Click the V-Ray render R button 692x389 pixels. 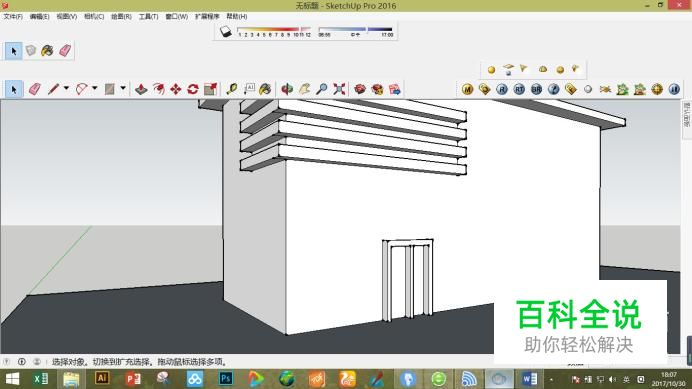502,89
